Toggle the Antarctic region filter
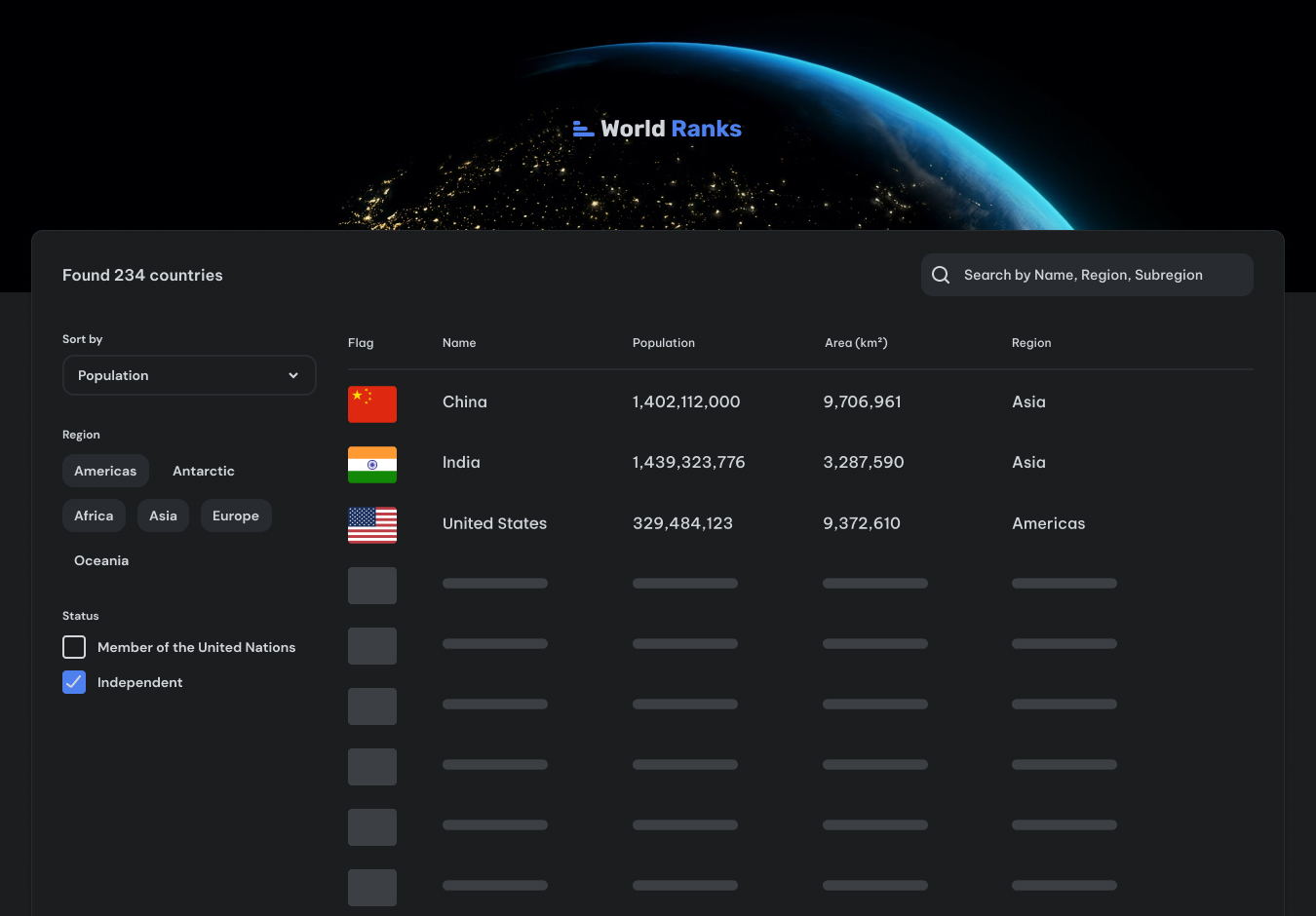Image resolution: width=1316 pixels, height=916 pixels. [x=204, y=471]
